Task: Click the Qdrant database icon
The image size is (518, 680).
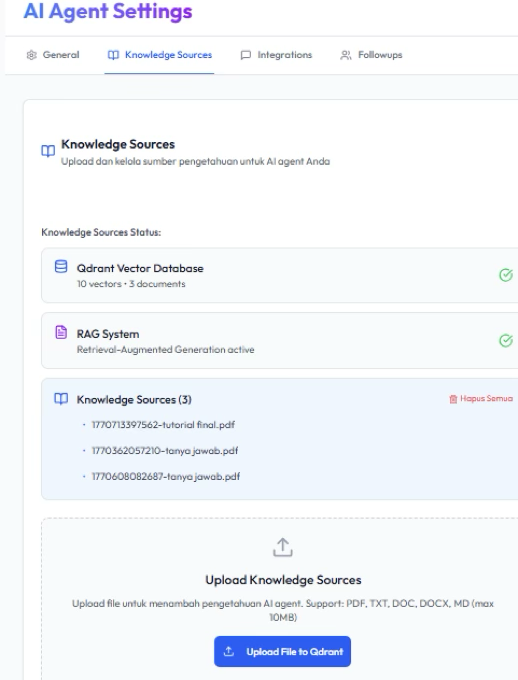Action: coord(61,266)
